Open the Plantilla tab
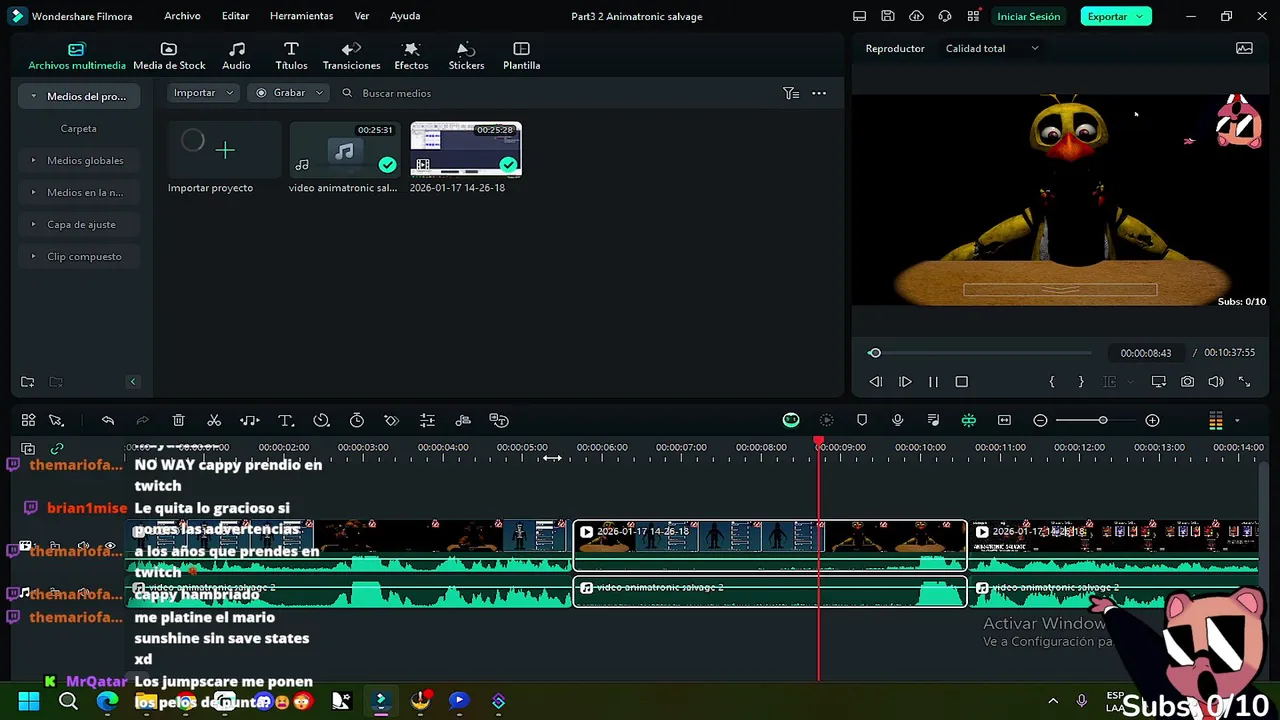Viewport: 1280px width, 720px height. 521,56
